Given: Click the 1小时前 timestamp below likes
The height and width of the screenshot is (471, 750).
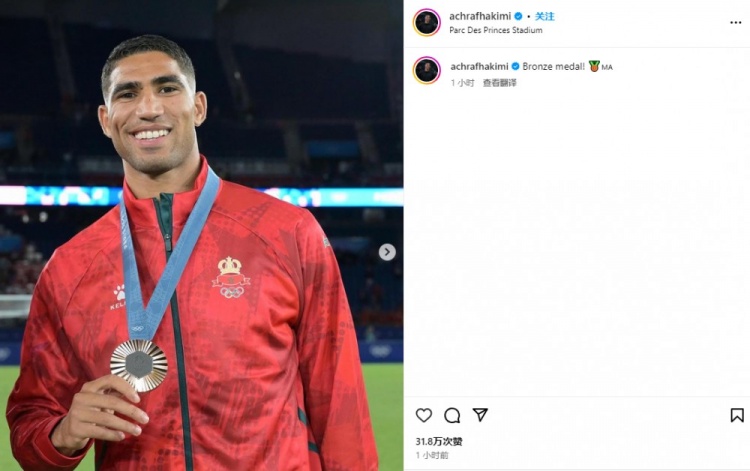Looking at the screenshot, I should coord(432,455).
